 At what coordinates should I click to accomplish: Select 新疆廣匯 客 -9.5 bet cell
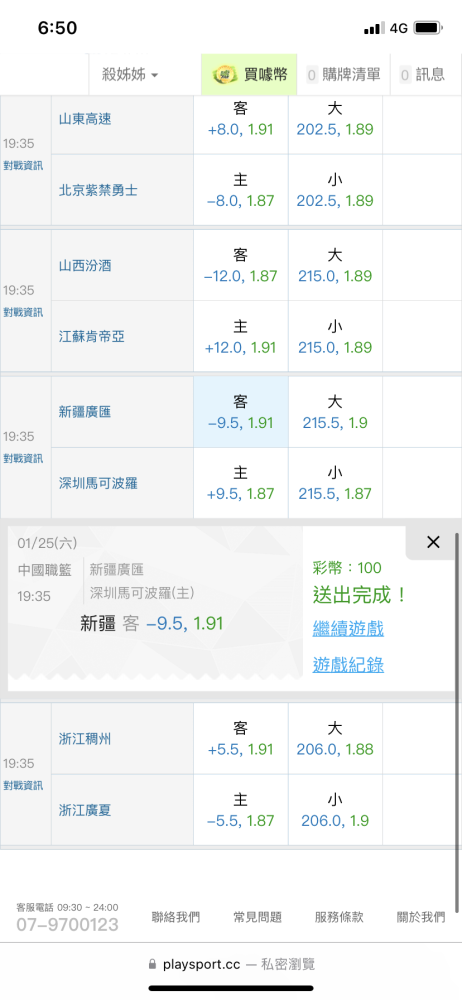(241, 412)
